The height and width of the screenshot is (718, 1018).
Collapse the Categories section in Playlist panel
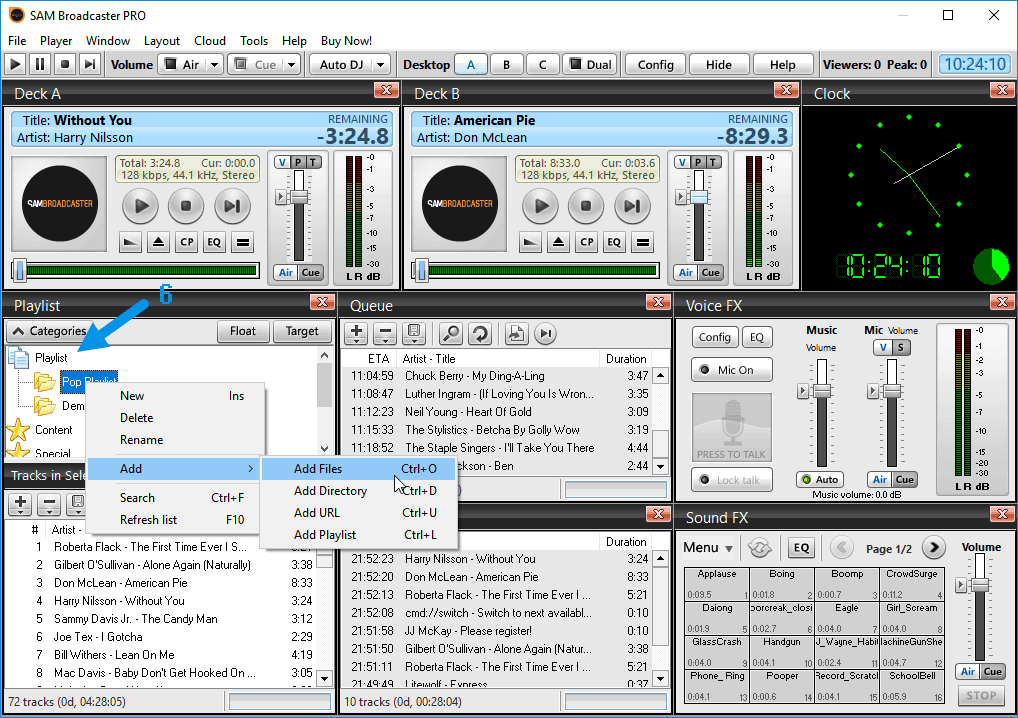(19, 331)
